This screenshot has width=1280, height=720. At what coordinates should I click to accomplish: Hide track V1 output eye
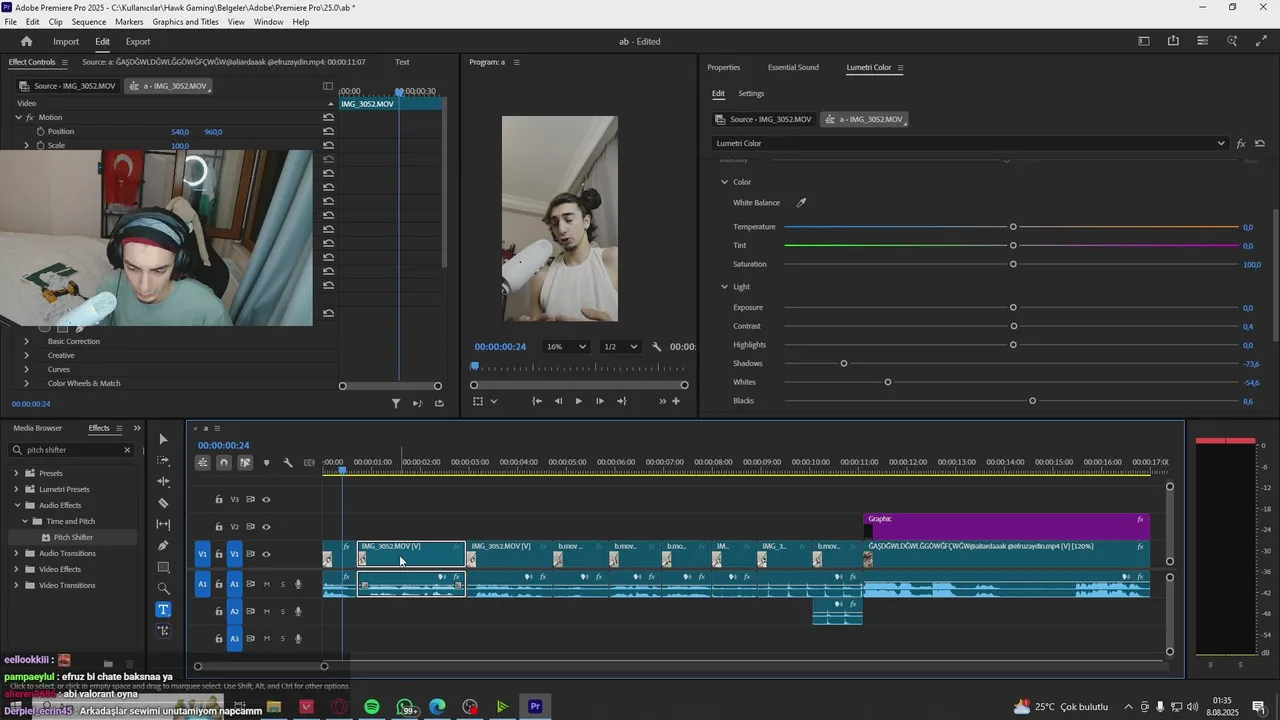(x=266, y=554)
